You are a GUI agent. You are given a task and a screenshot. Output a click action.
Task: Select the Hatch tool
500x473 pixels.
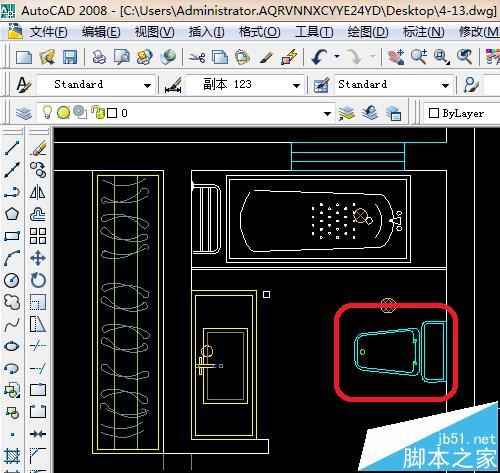click(x=12, y=456)
